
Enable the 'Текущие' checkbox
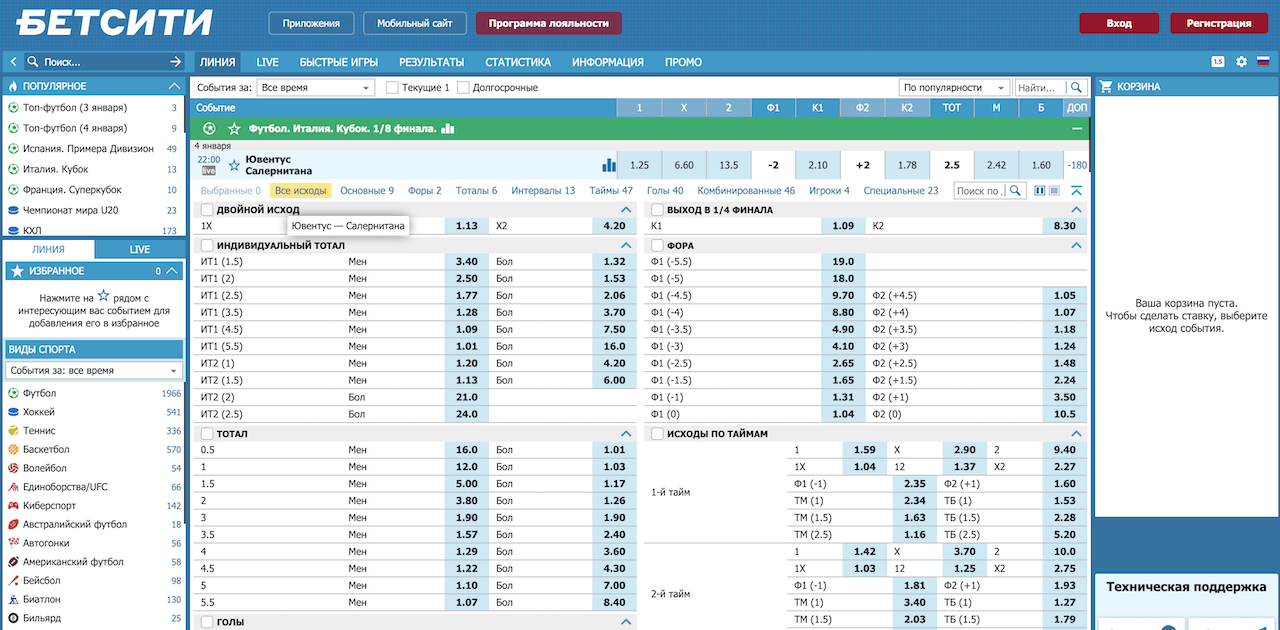[x=392, y=88]
